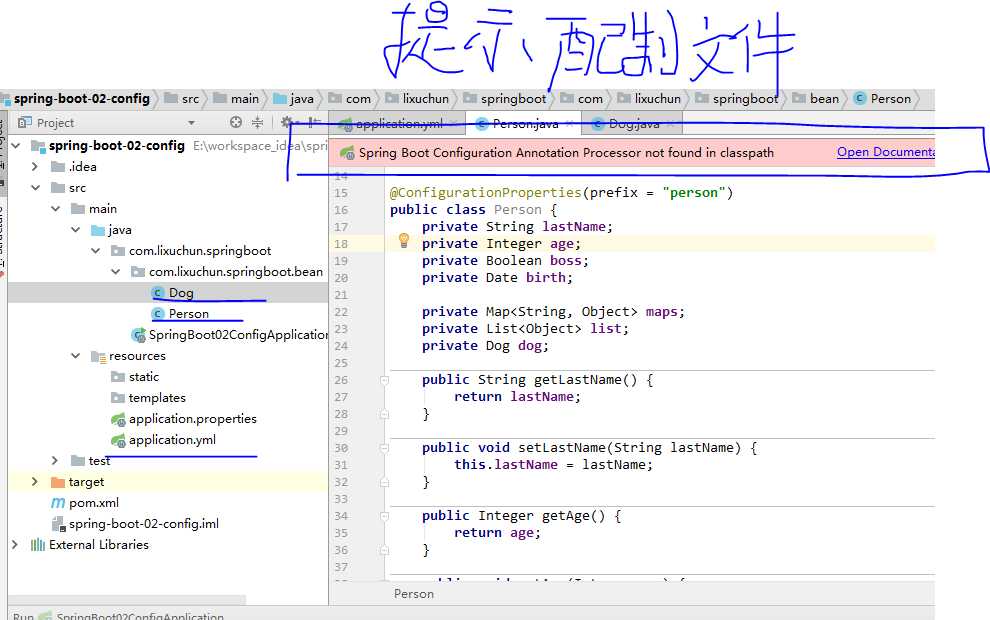Click the Hide Project panel icon
The width and height of the screenshot is (990, 620).
pos(314,122)
